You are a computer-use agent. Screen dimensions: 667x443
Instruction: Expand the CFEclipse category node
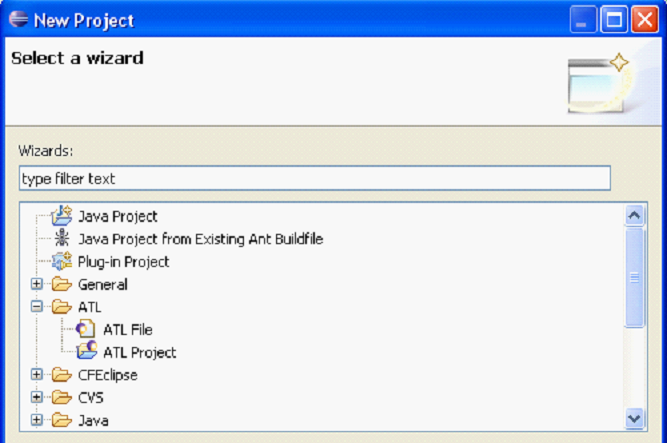37,375
